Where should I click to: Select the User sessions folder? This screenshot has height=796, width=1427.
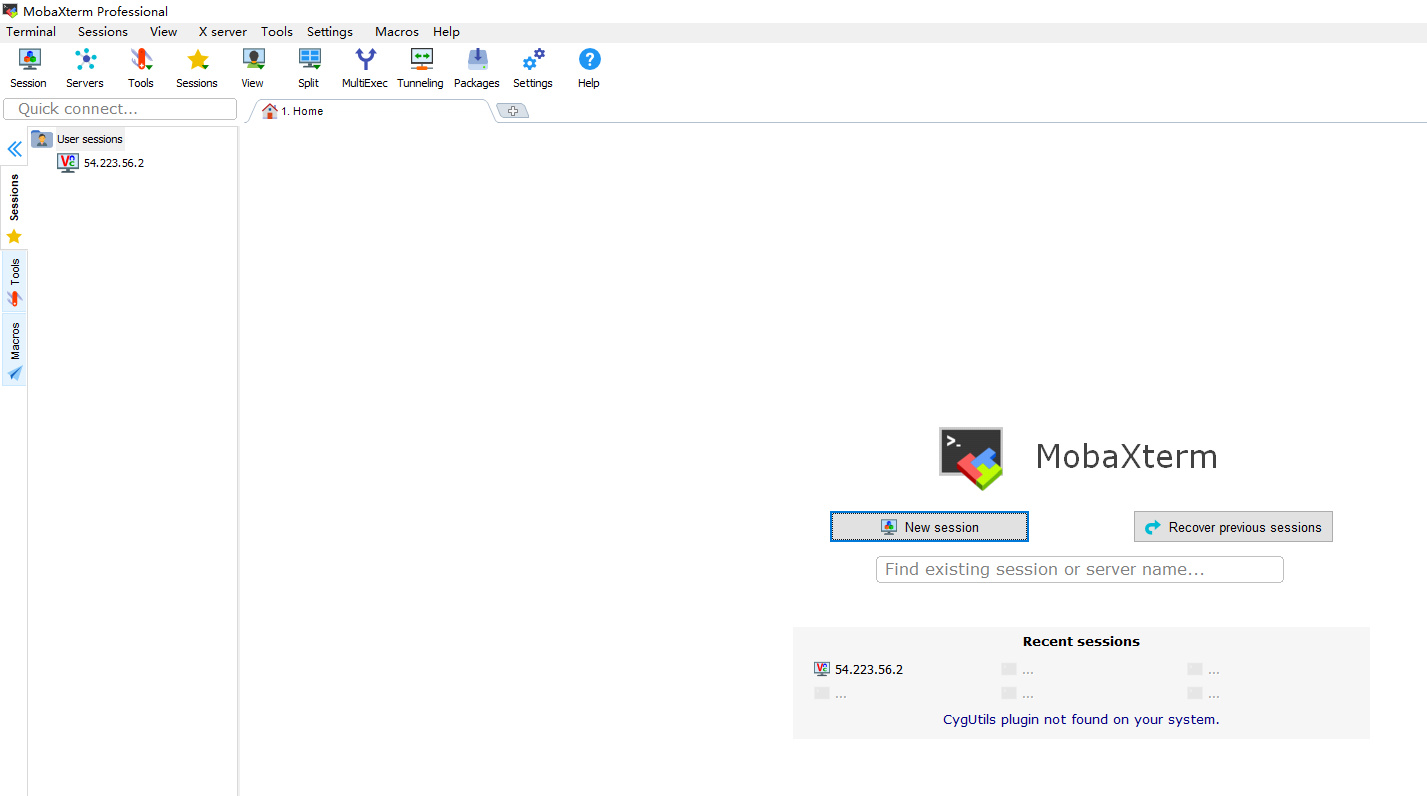78,139
